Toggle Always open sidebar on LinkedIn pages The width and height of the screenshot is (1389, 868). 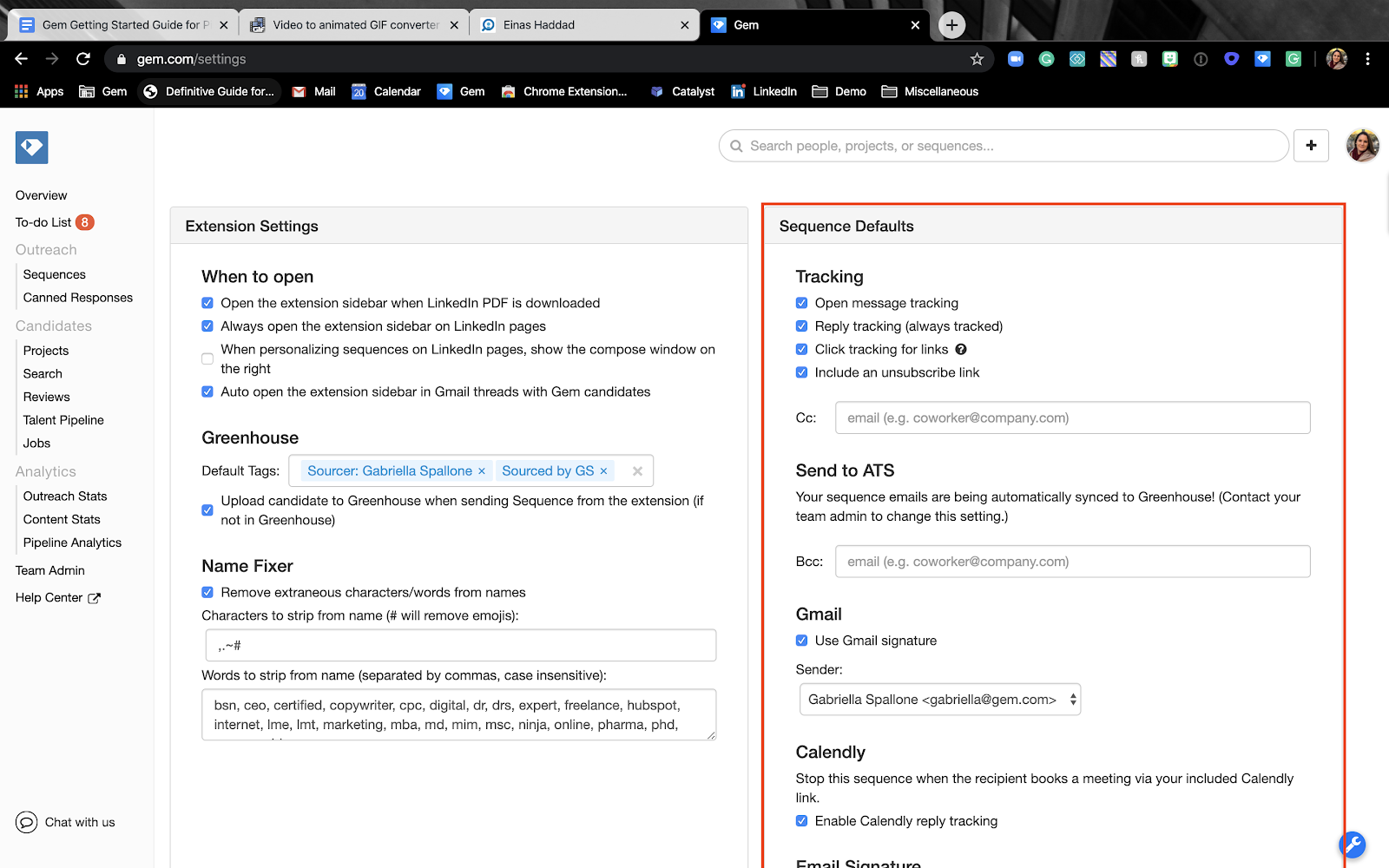[207, 326]
